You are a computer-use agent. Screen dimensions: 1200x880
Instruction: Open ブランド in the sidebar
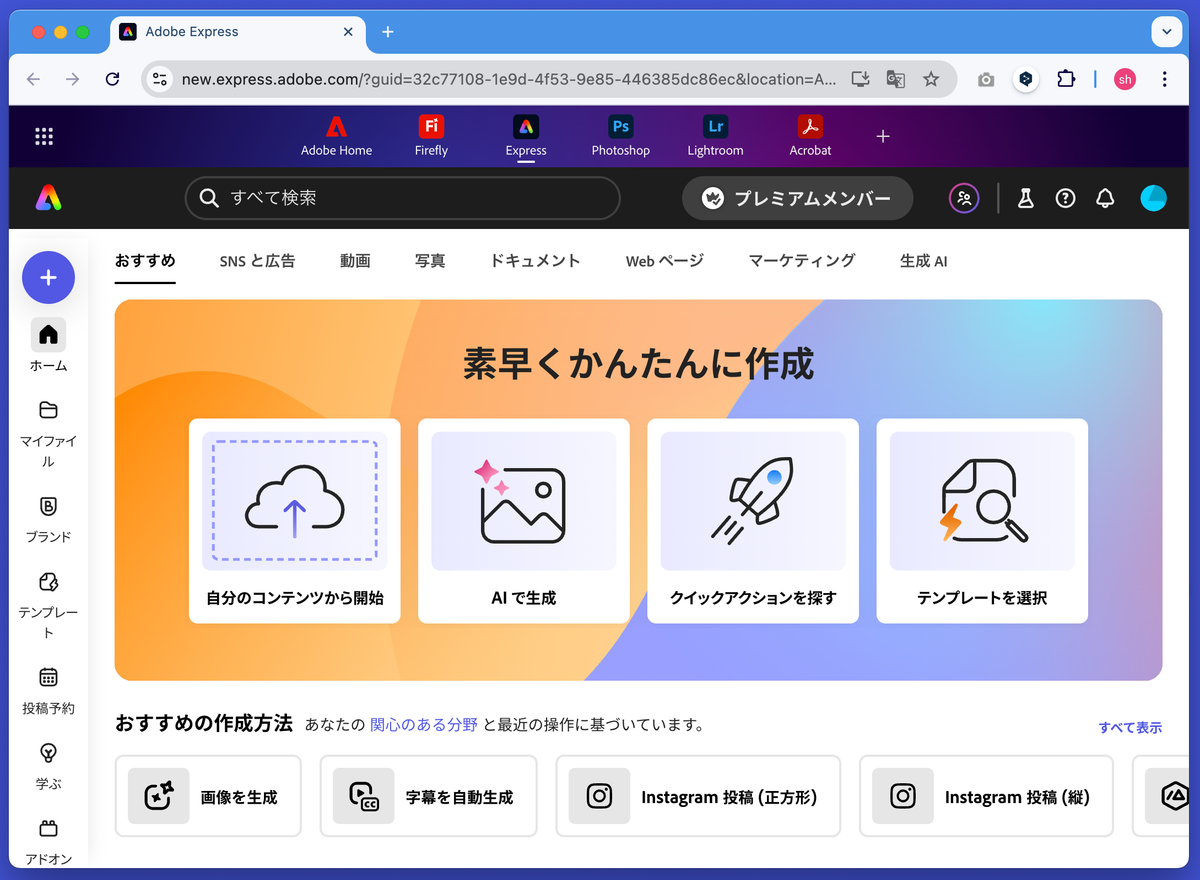coord(48,519)
